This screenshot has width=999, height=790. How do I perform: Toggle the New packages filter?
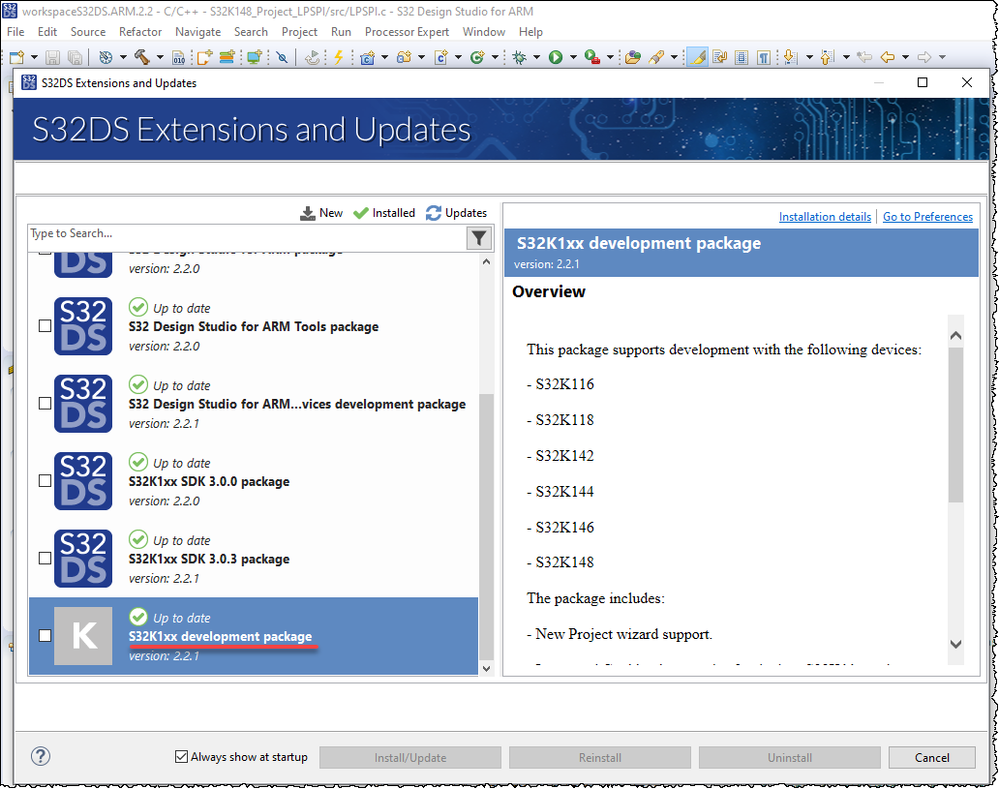[x=321, y=213]
